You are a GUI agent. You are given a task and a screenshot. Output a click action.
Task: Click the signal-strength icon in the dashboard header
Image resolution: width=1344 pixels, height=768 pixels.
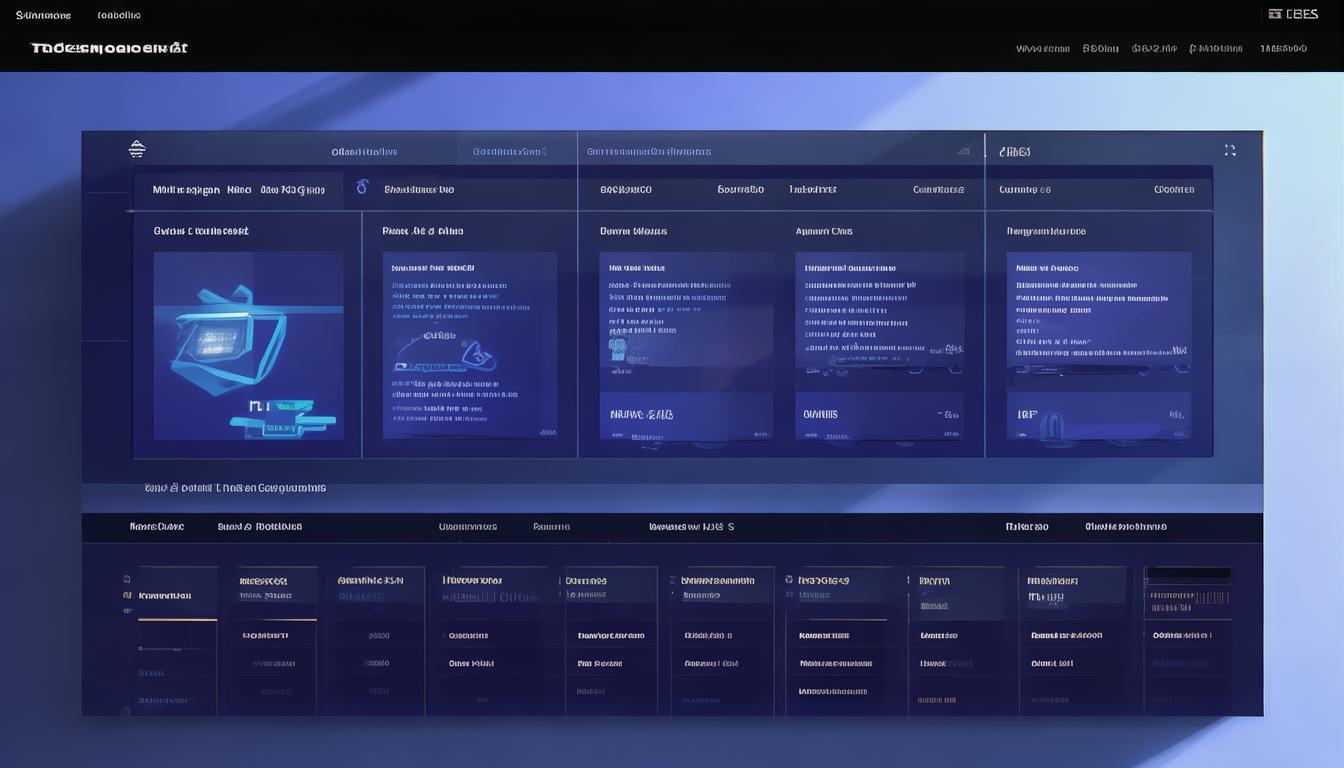(x=963, y=151)
